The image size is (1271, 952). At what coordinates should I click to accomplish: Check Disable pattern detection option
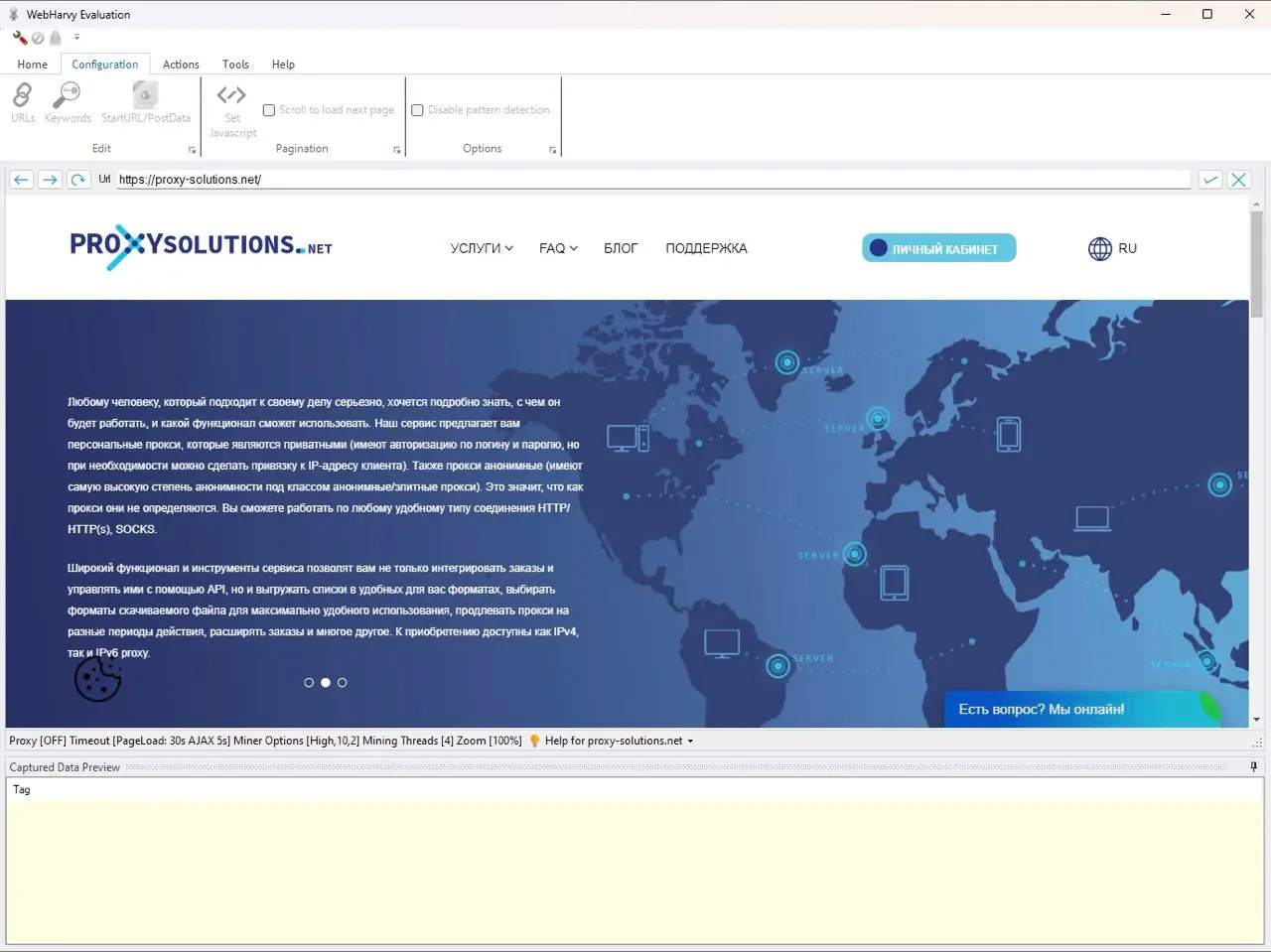[x=418, y=110]
